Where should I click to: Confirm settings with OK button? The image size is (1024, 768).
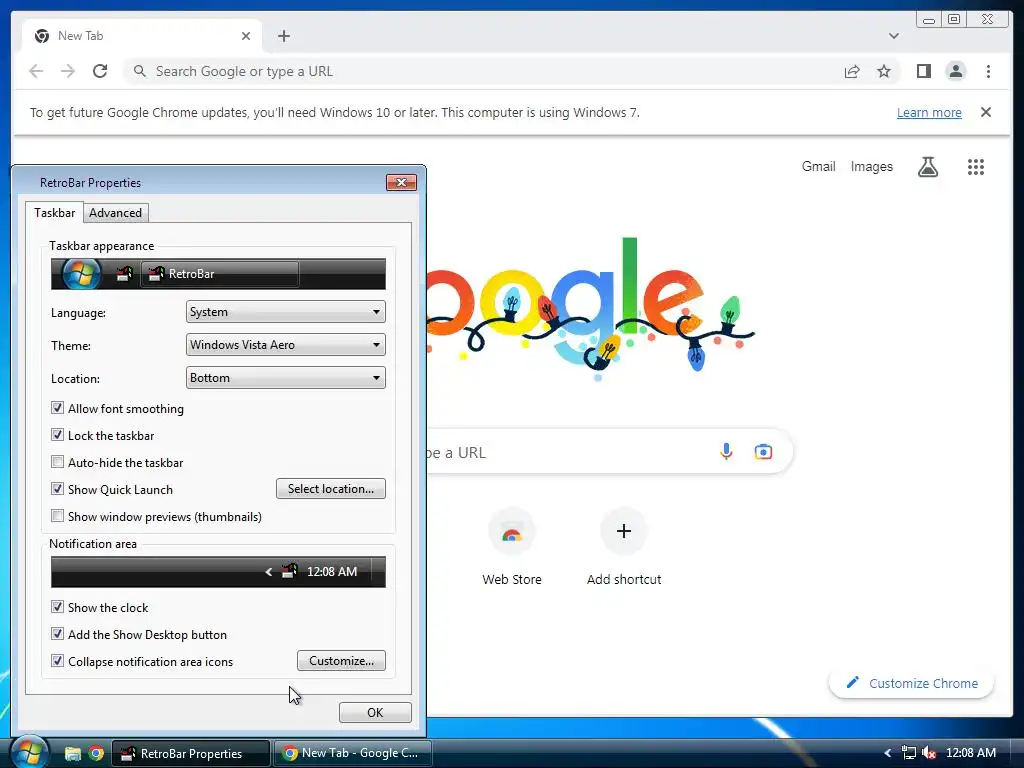tap(375, 712)
